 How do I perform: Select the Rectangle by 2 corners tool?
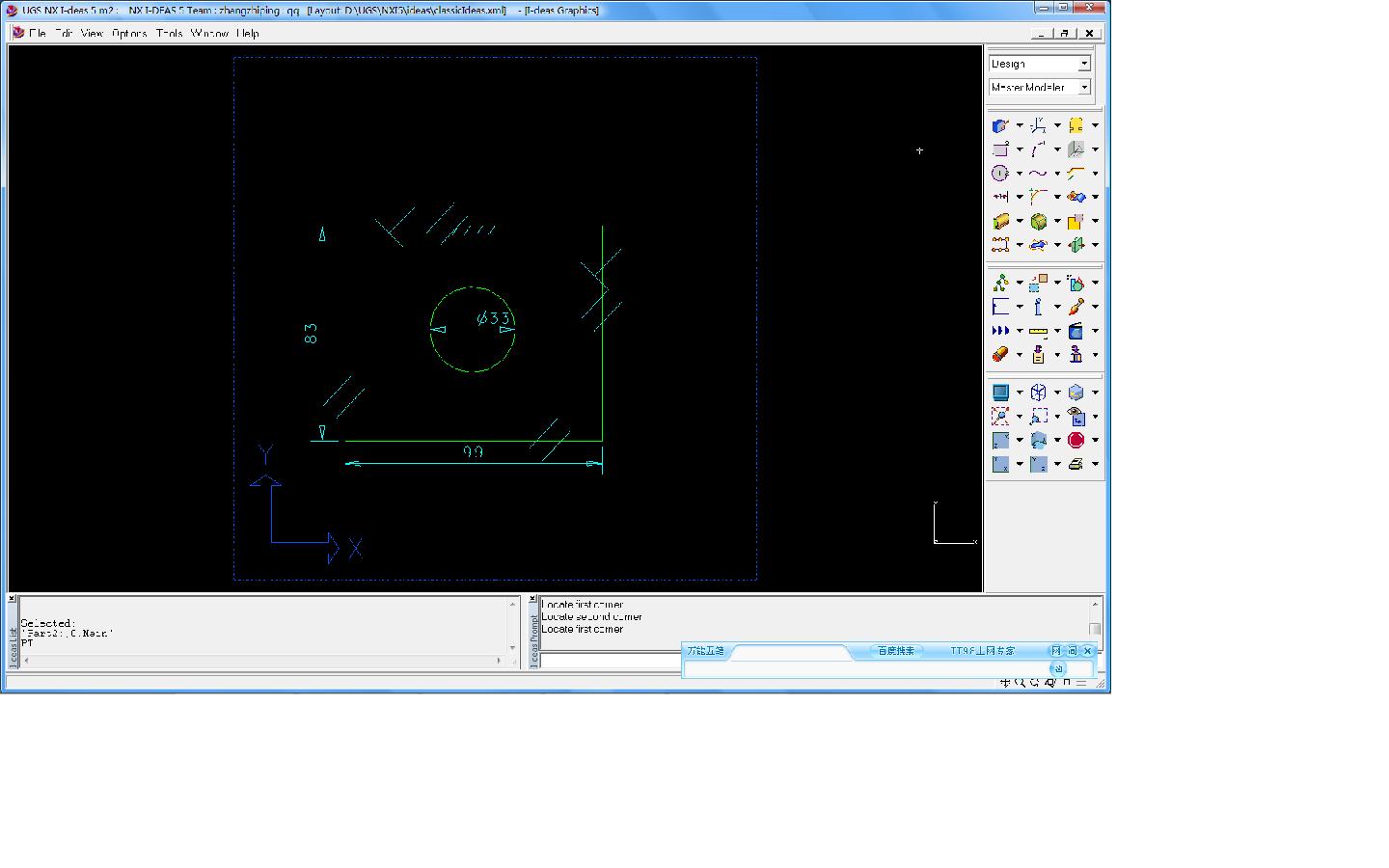(1000, 149)
